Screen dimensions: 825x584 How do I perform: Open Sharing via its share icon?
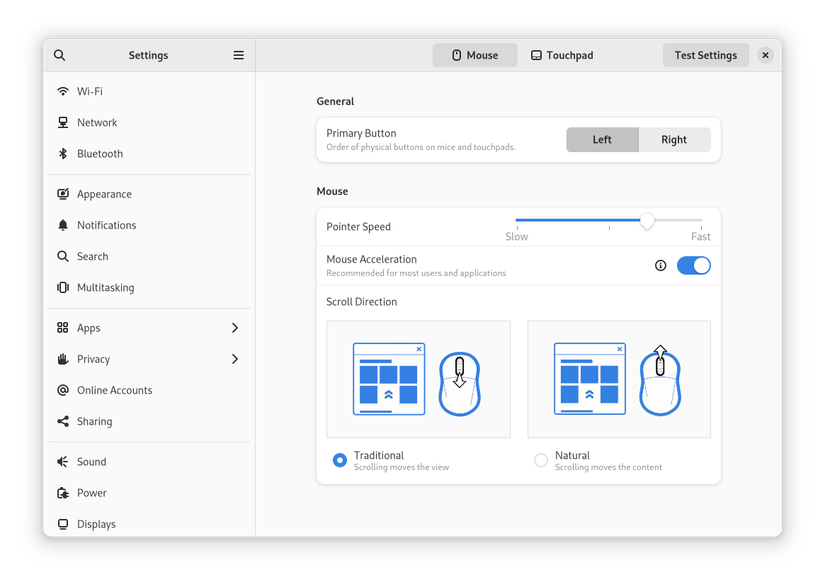(x=63, y=421)
